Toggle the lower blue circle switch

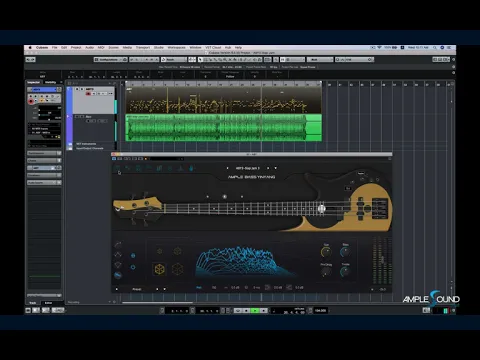pos(133,267)
